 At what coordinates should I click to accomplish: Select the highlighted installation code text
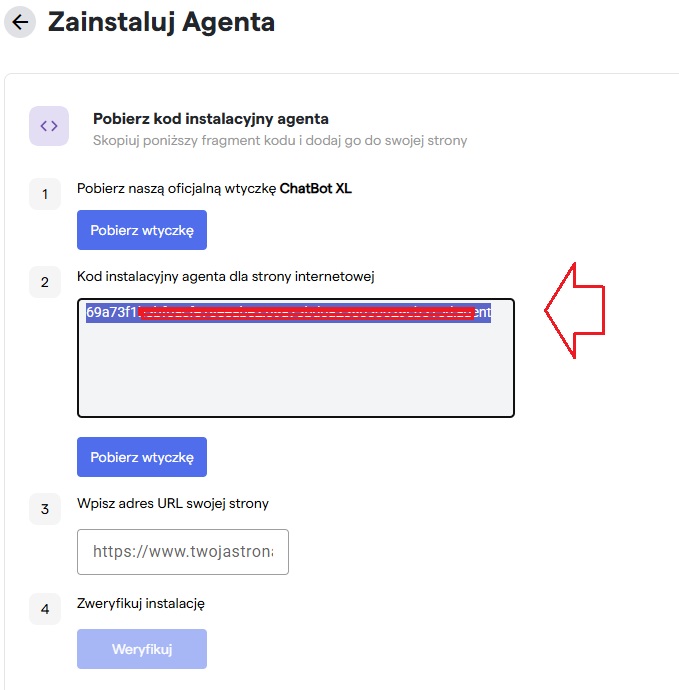coord(288,312)
